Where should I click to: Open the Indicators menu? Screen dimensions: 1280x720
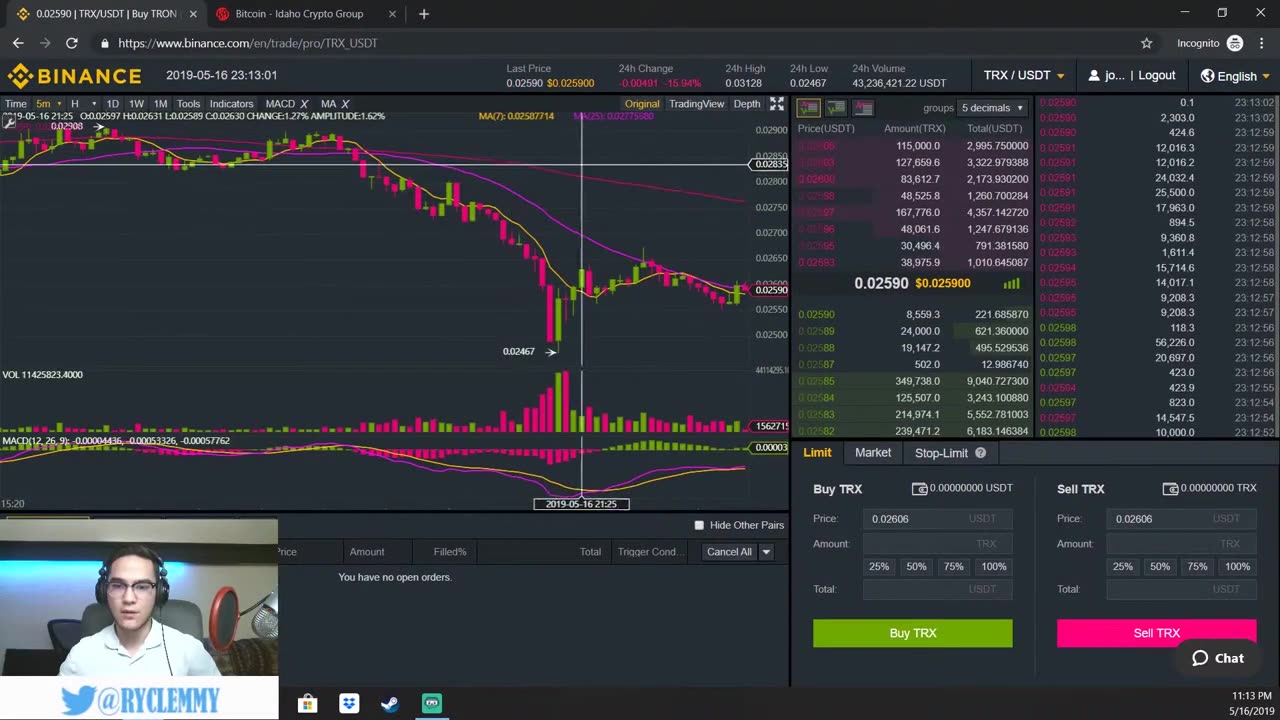pos(231,104)
